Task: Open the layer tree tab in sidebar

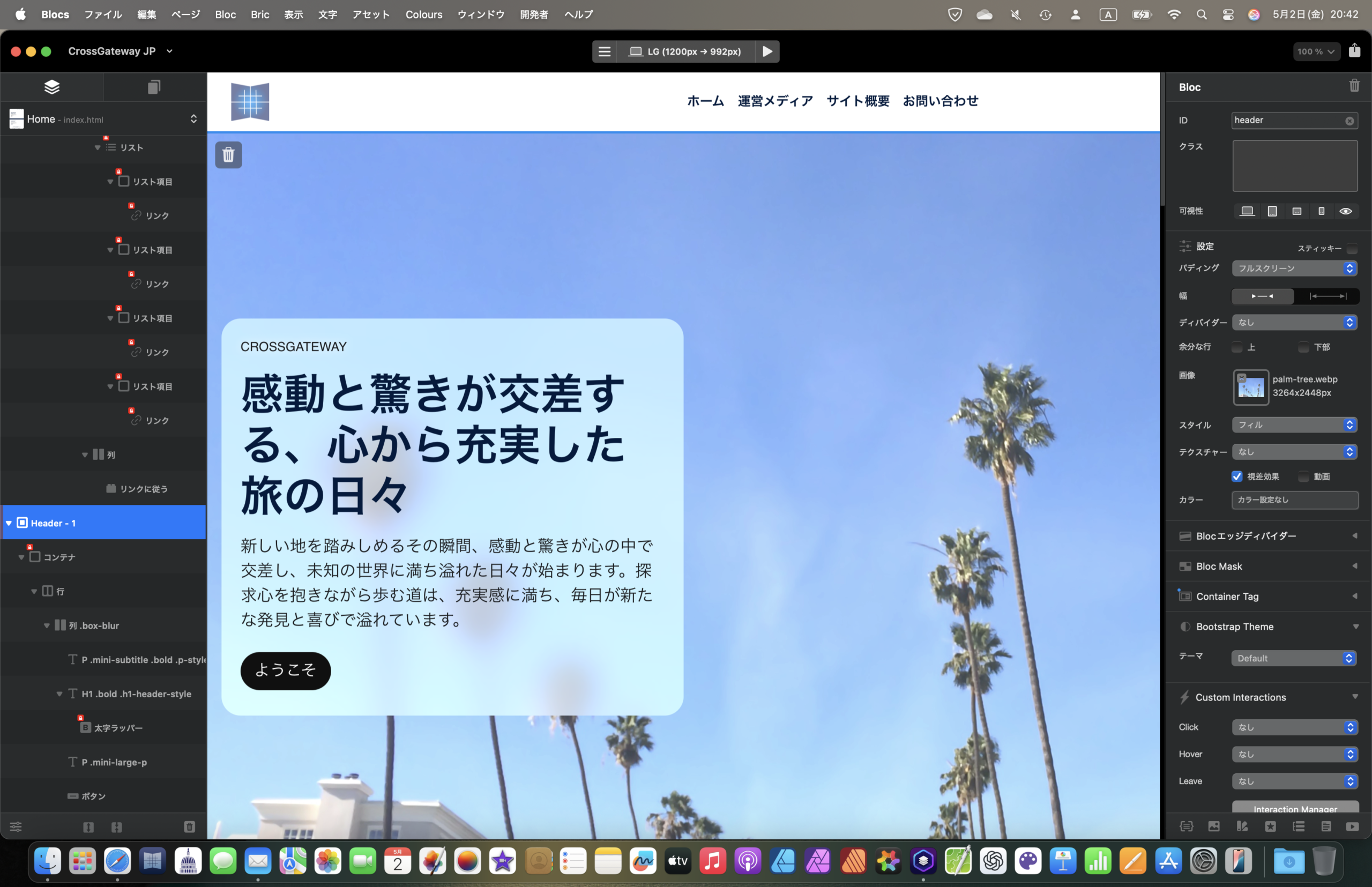Action: tap(52, 87)
